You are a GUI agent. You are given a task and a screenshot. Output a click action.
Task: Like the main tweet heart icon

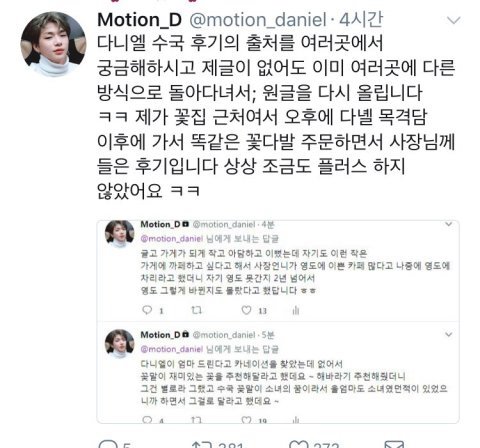[298, 445]
